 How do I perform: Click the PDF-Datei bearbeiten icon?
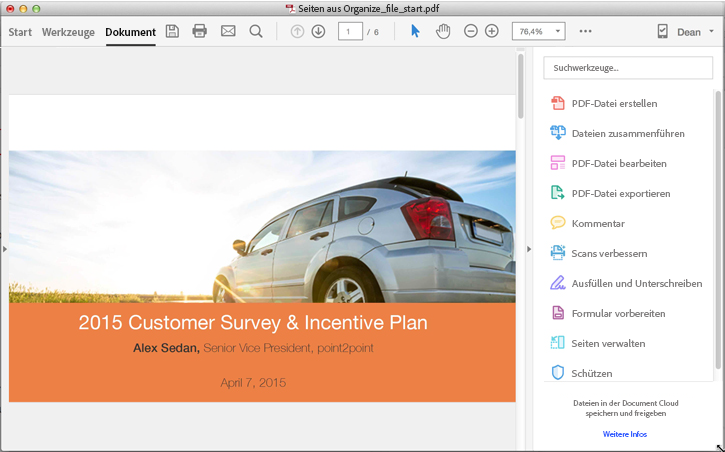coord(558,163)
